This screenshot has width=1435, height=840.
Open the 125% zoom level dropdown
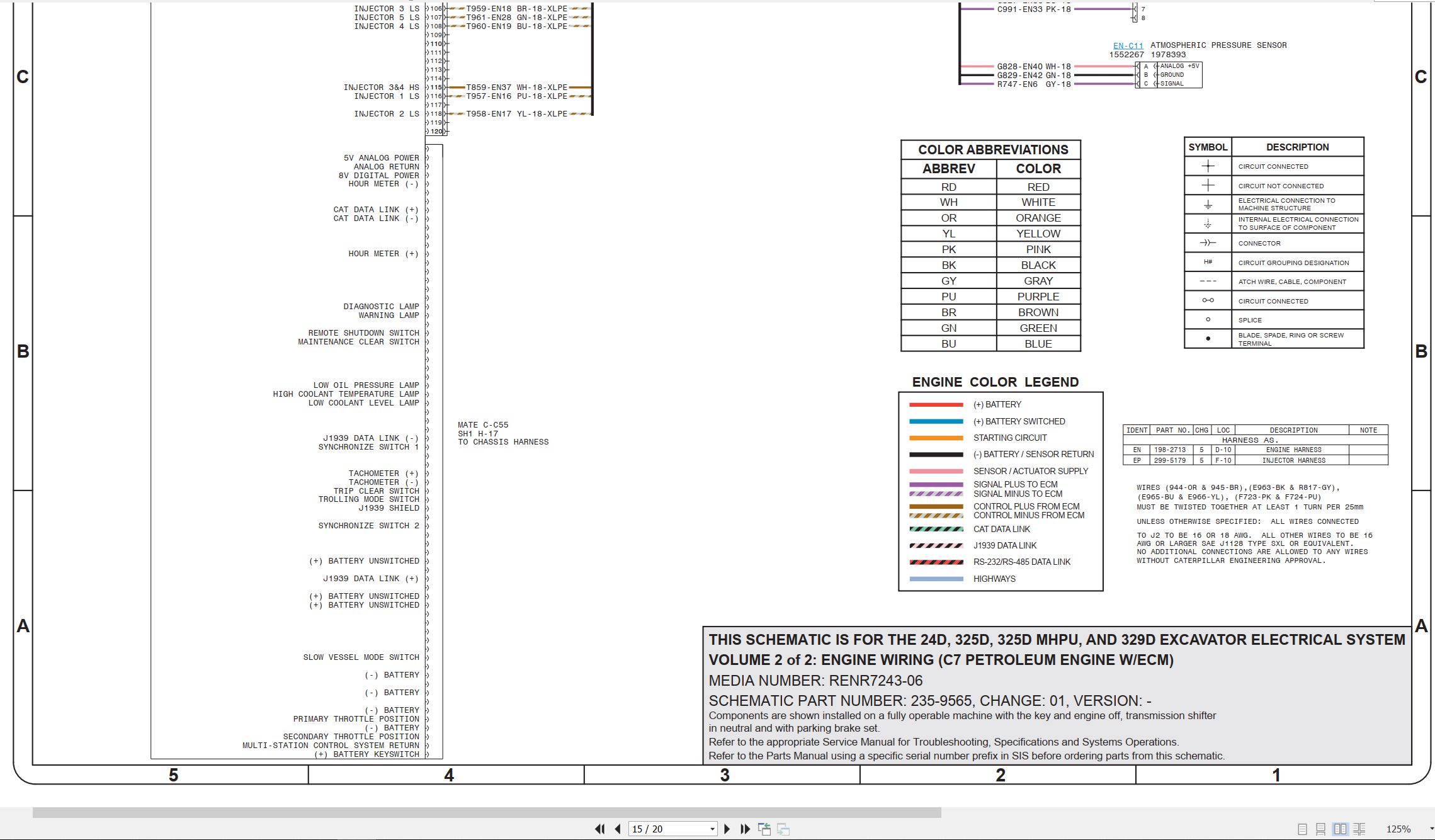[x=1432, y=829]
